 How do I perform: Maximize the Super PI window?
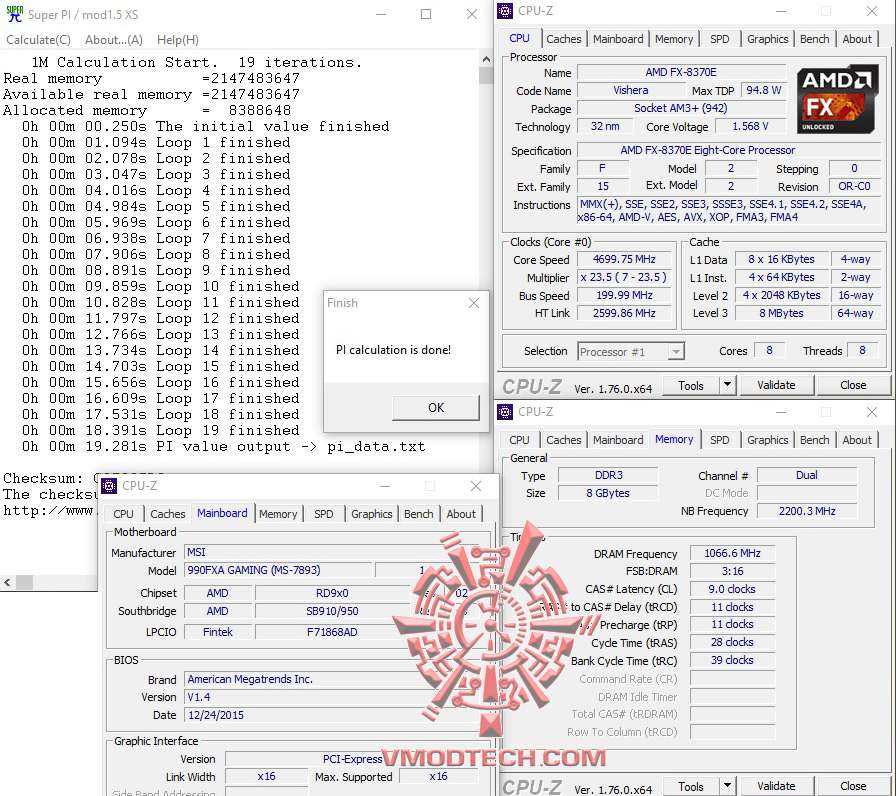tap(426, 14)
